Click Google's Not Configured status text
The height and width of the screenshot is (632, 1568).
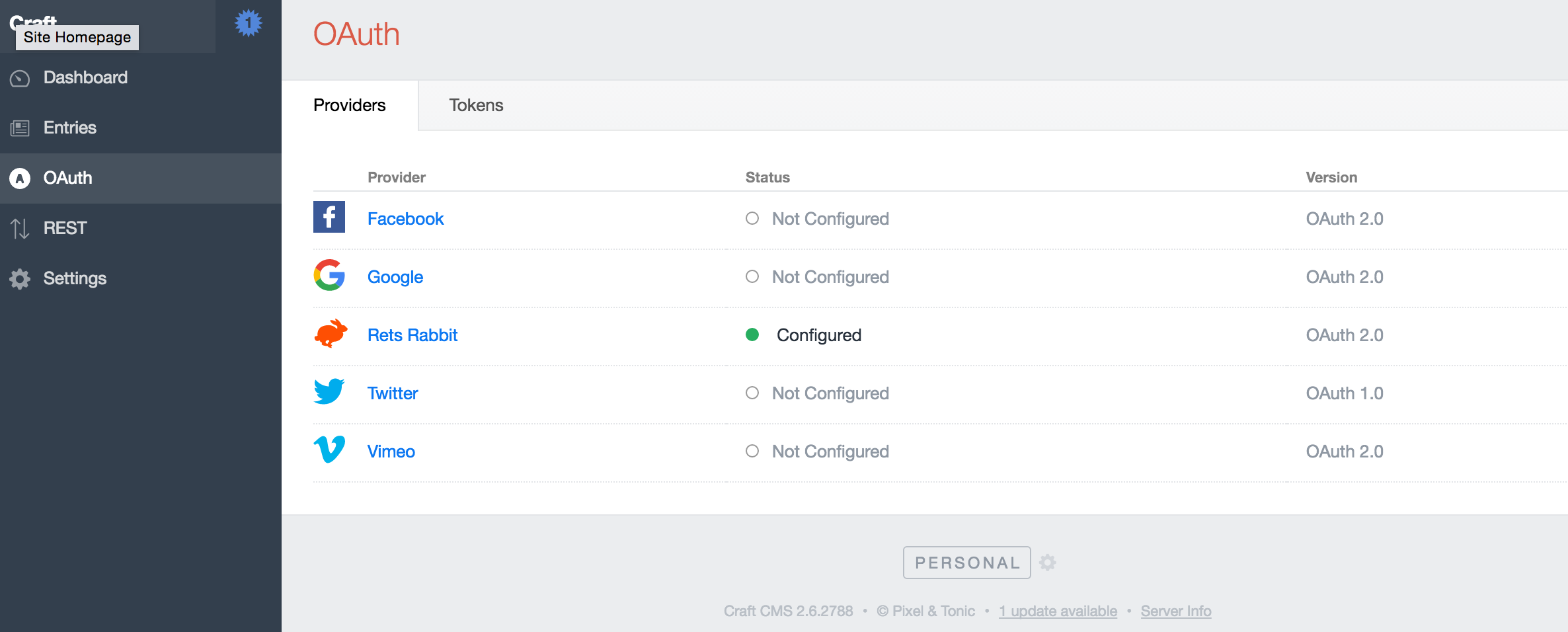tap(830, 277)
